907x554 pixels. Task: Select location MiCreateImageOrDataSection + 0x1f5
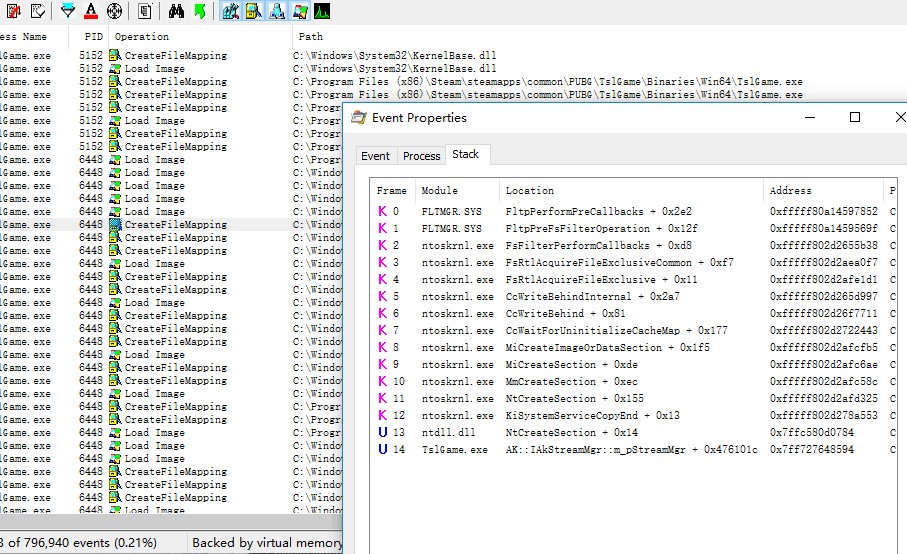[607, 348]
